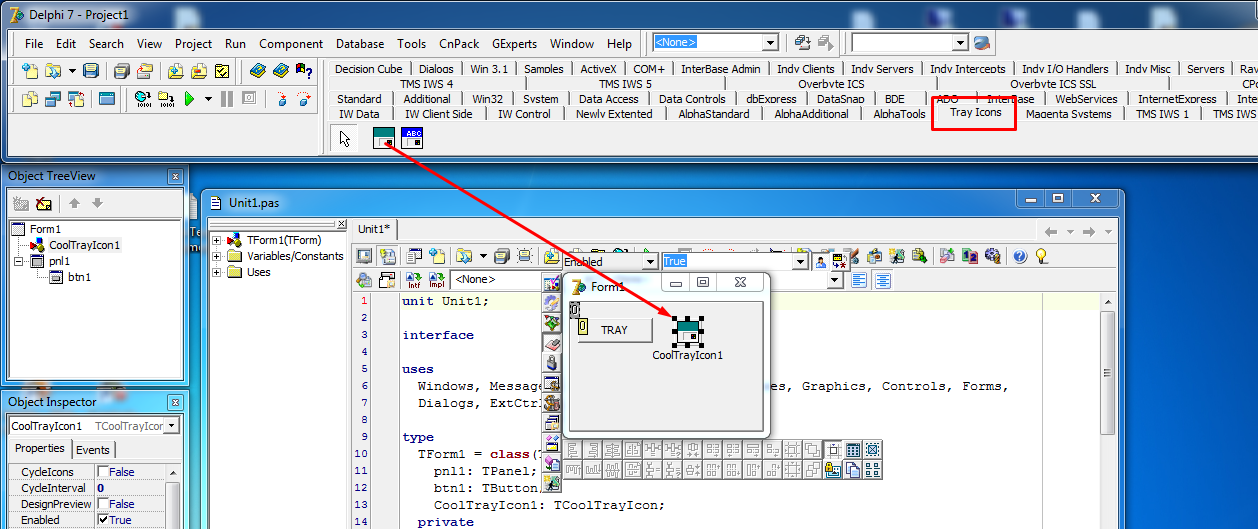Close the Object TreeView panel
The width and height of the screenshot is (1258, 529).
(x=175, y=176)
